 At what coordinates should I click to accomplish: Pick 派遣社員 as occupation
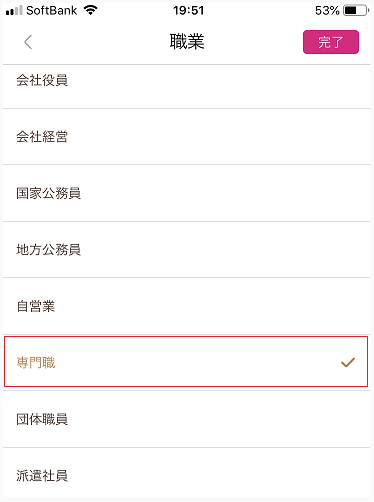click(187, 475)
